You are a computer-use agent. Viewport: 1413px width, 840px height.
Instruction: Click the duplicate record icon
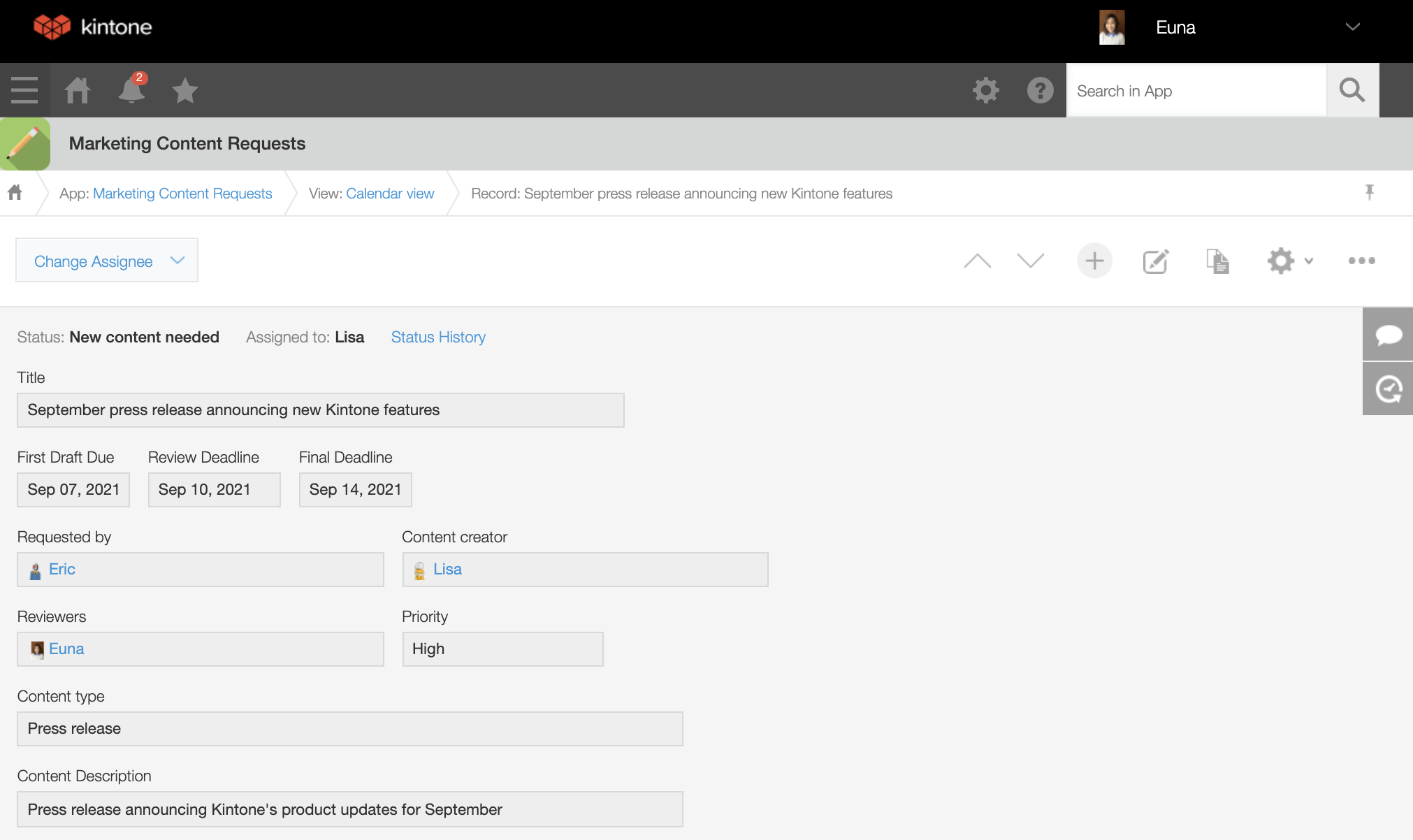coord(1217,261)
